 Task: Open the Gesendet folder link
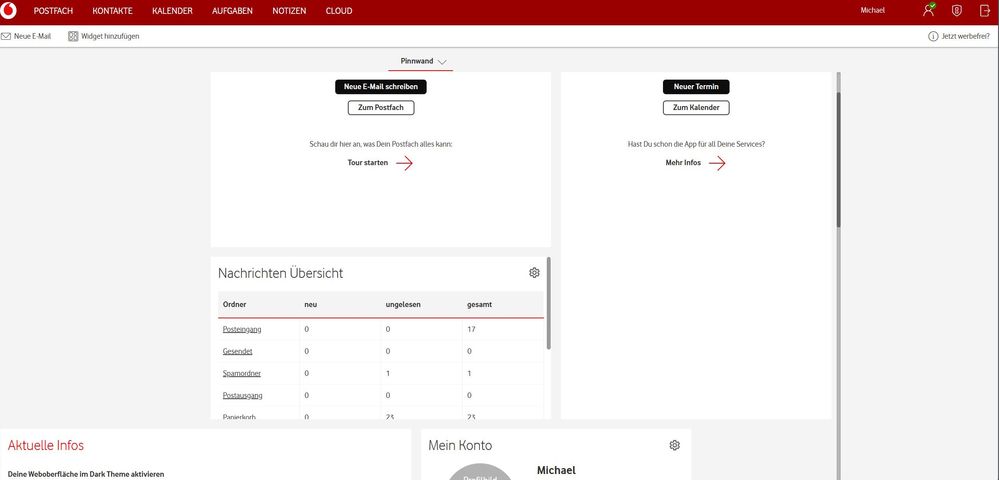238,351
